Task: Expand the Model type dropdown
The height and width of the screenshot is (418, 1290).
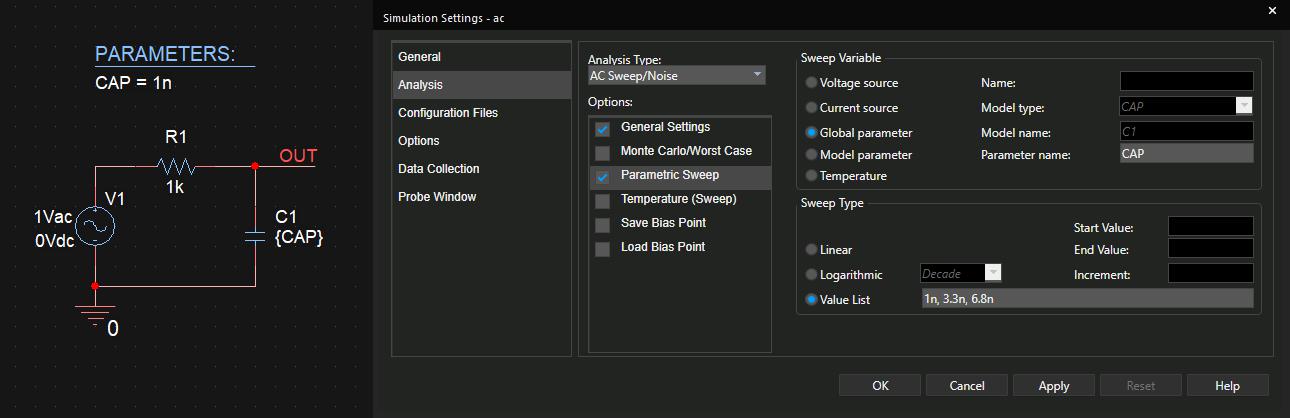Action: coord(1244,107)
